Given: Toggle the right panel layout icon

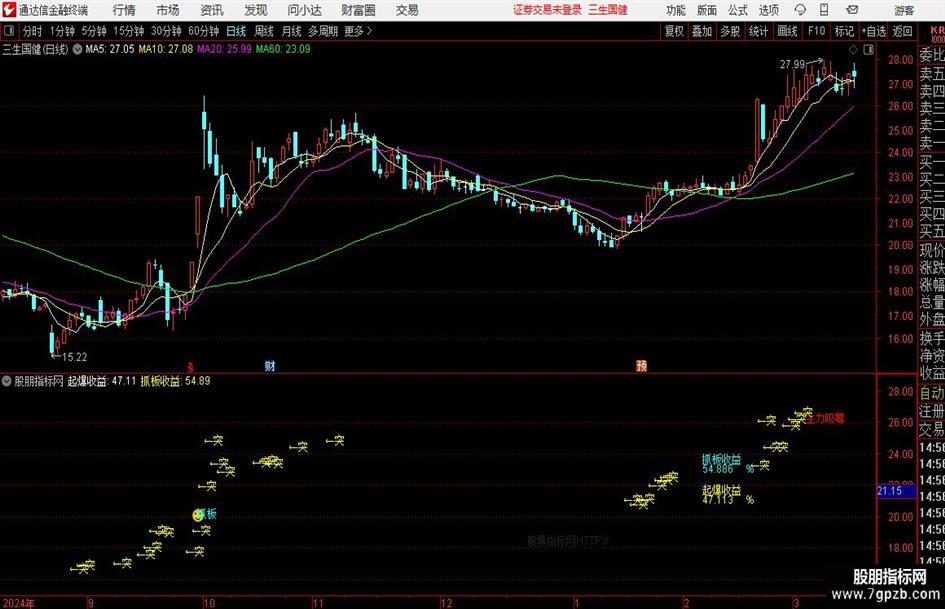Looking at the screenshot, I should (868, 50).
